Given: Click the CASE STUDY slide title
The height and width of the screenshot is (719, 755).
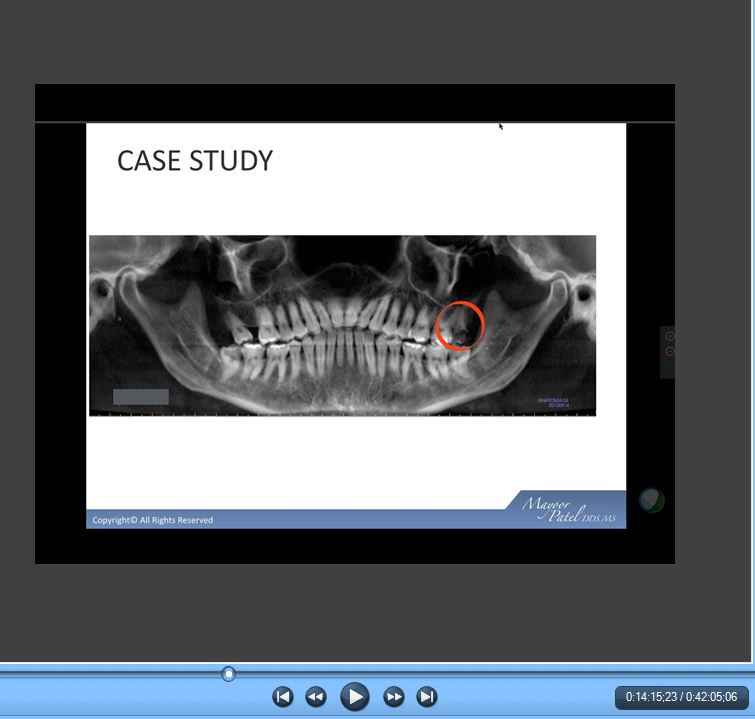Looking at the screenshot, I should click(x=195, y=161).
